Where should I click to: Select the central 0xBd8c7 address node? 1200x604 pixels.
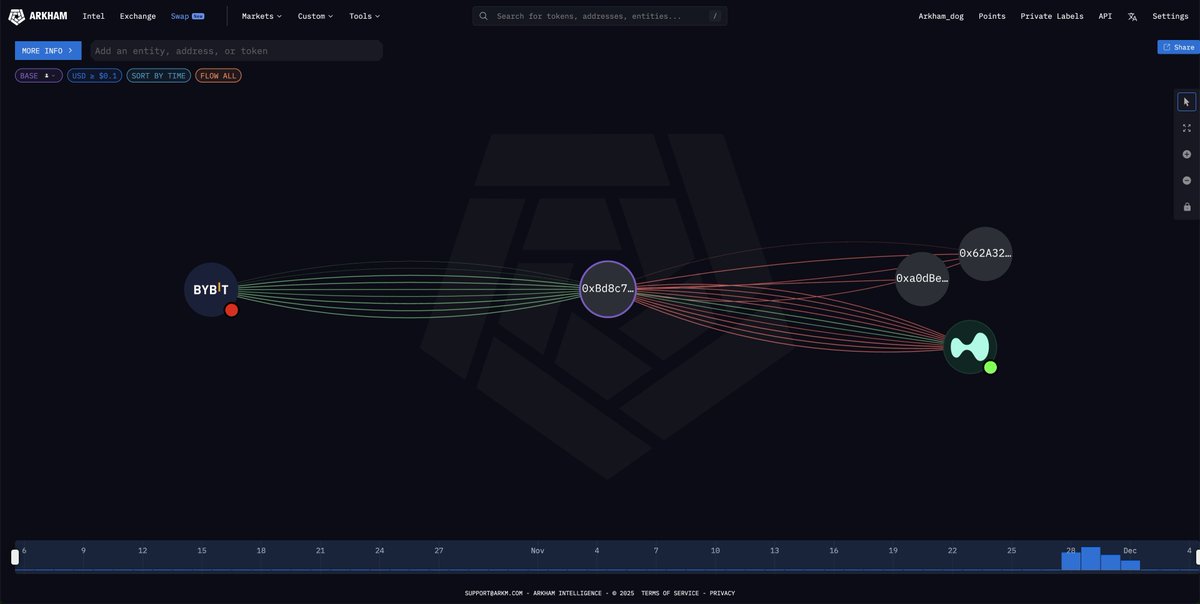pos(608,289)
